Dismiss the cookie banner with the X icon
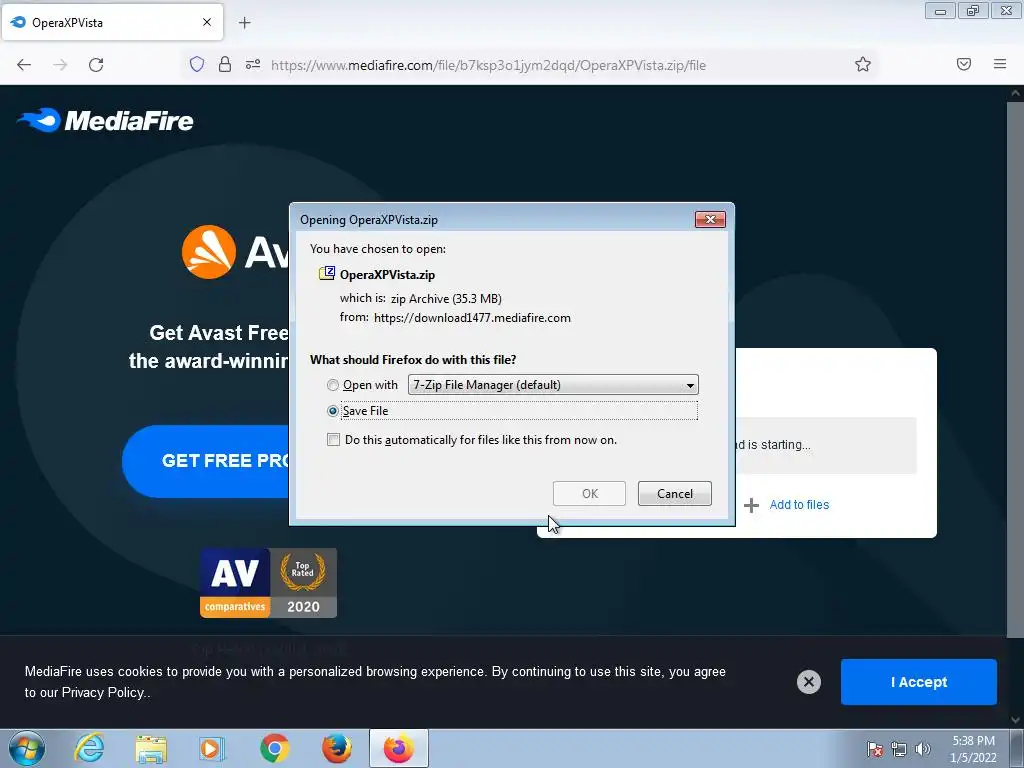 (x=808, y=682)
